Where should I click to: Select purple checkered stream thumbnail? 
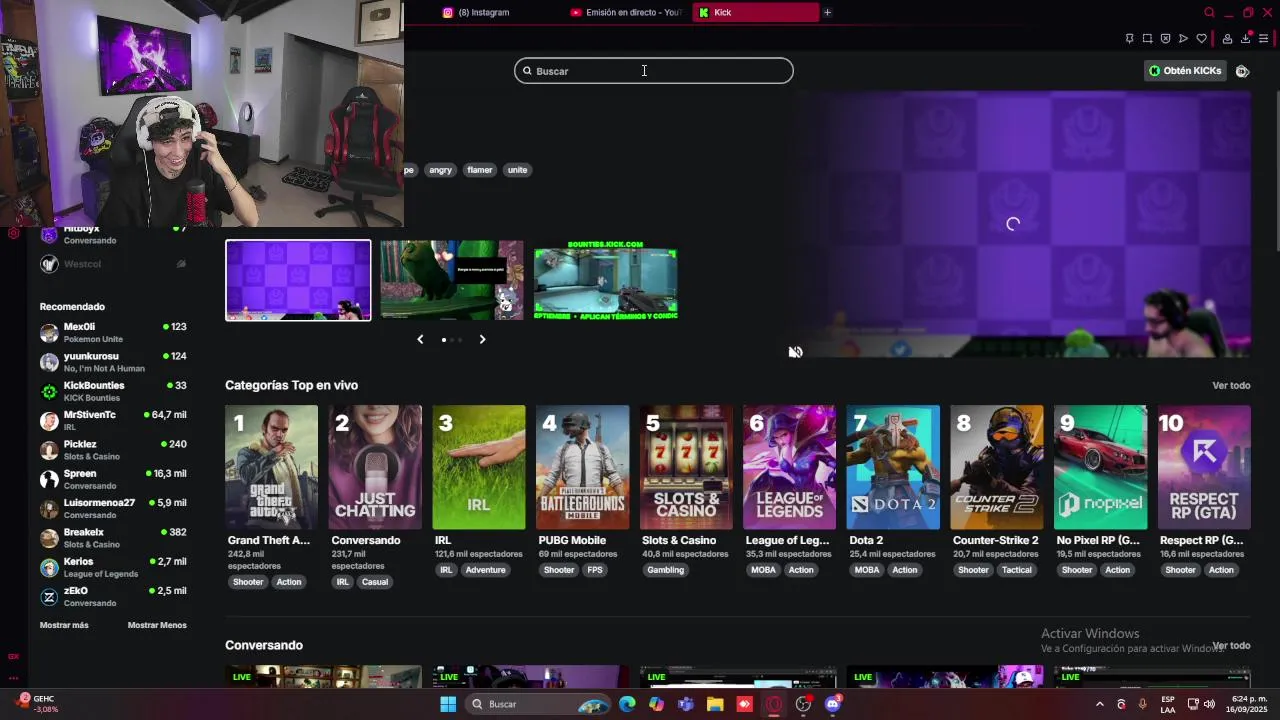click(x=298, y=280)
